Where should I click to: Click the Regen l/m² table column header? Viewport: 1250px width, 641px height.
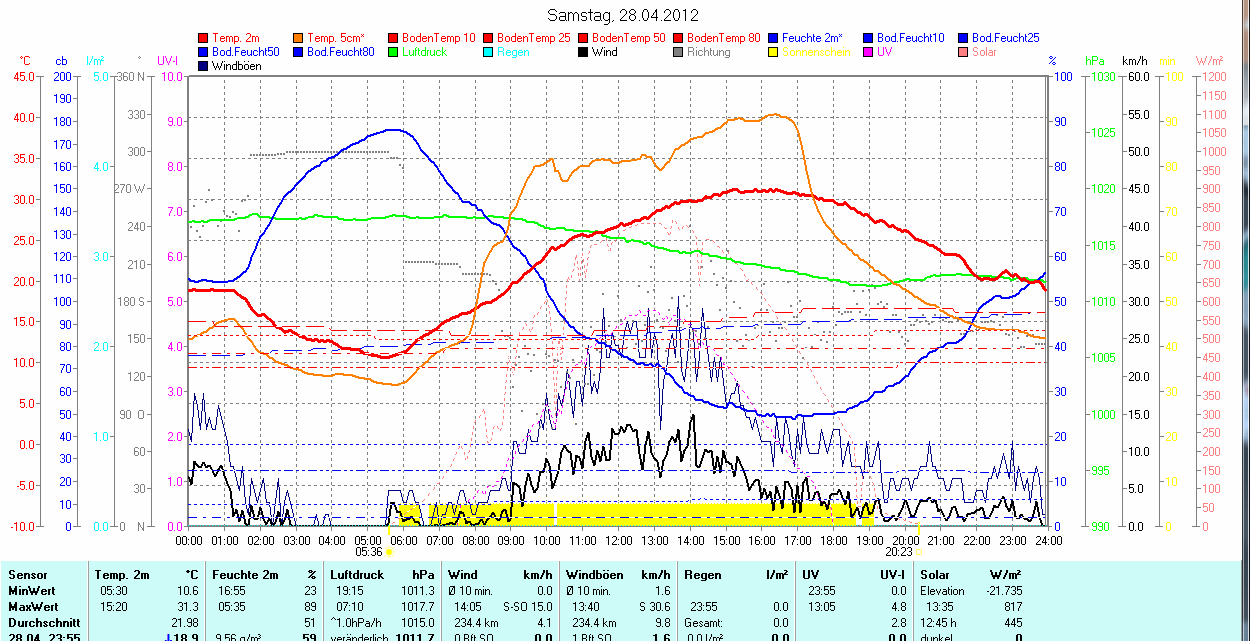(734, 575)
